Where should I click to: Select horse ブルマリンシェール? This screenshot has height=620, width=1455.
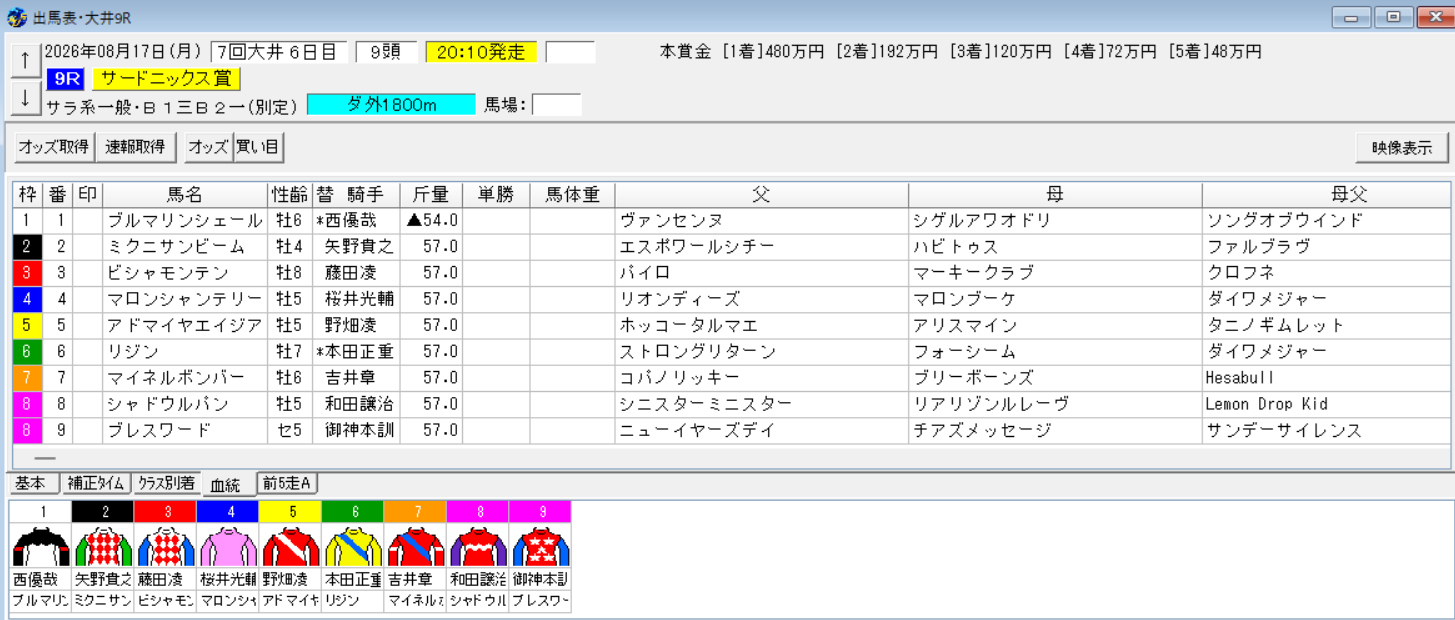click(185, 221)
